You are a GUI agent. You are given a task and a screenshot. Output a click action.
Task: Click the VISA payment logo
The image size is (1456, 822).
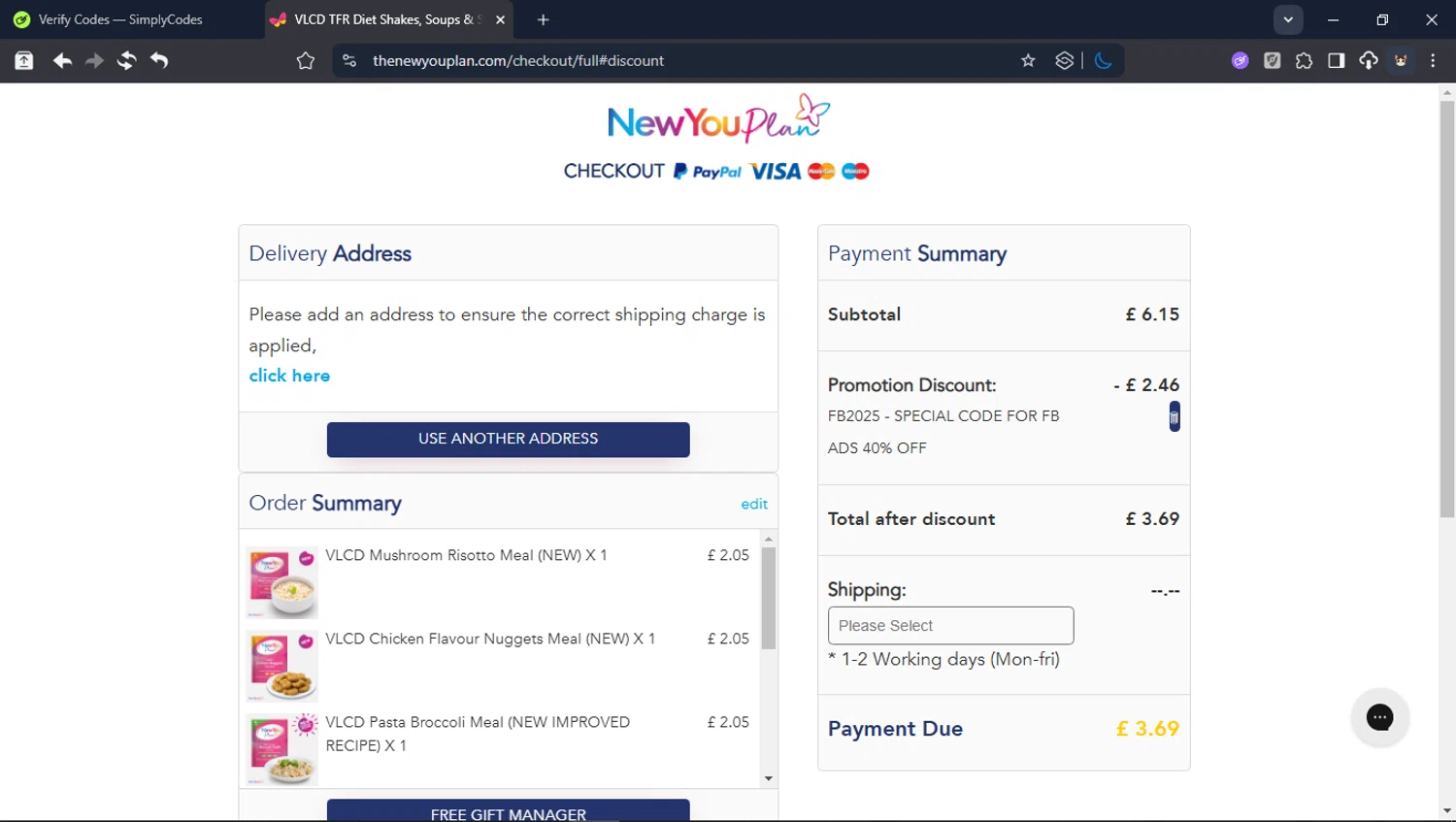point(775,172)
